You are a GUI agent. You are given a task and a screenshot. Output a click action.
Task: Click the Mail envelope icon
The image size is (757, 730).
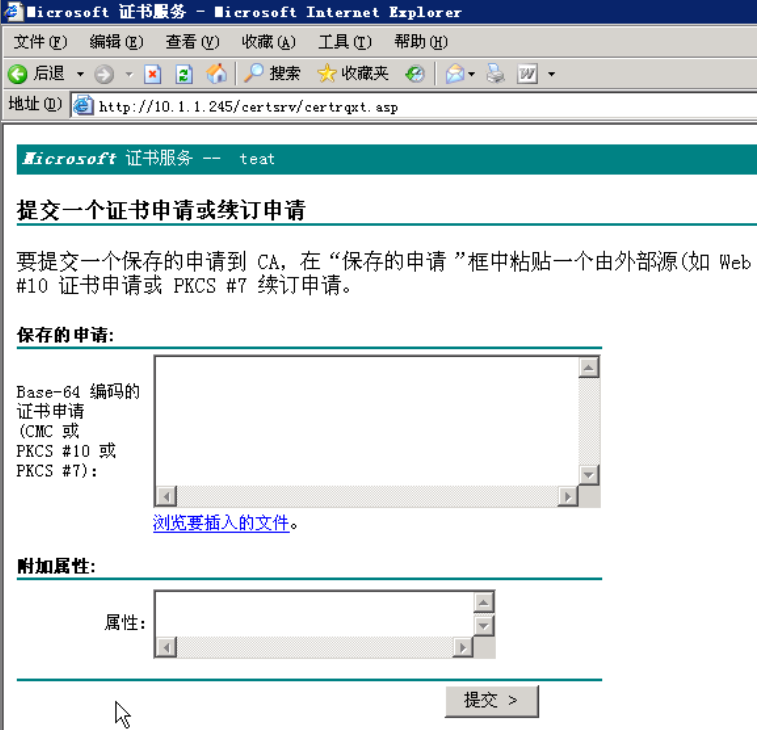pos(454,74)
